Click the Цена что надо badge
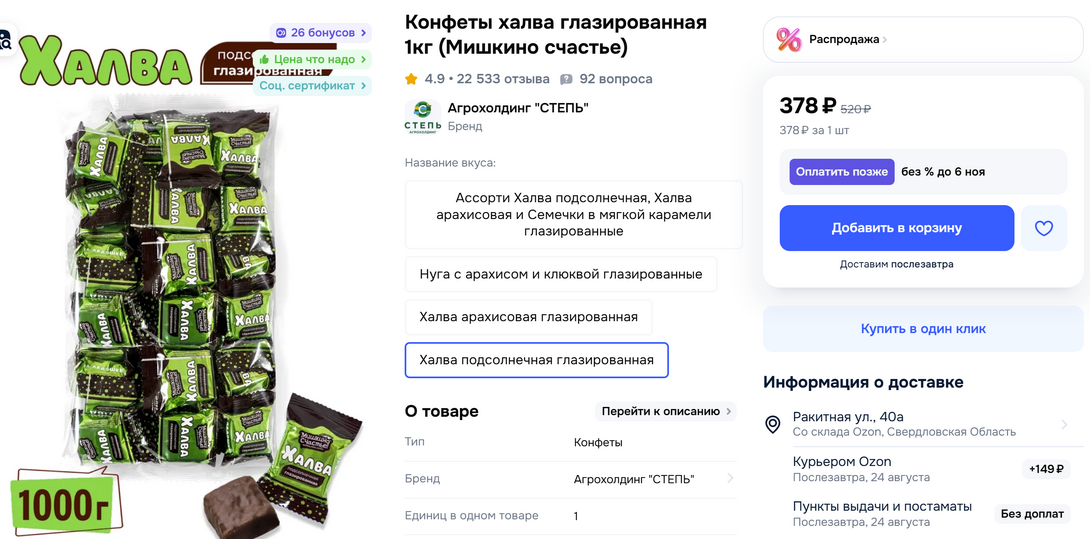1090x539 pixels. 313,59
